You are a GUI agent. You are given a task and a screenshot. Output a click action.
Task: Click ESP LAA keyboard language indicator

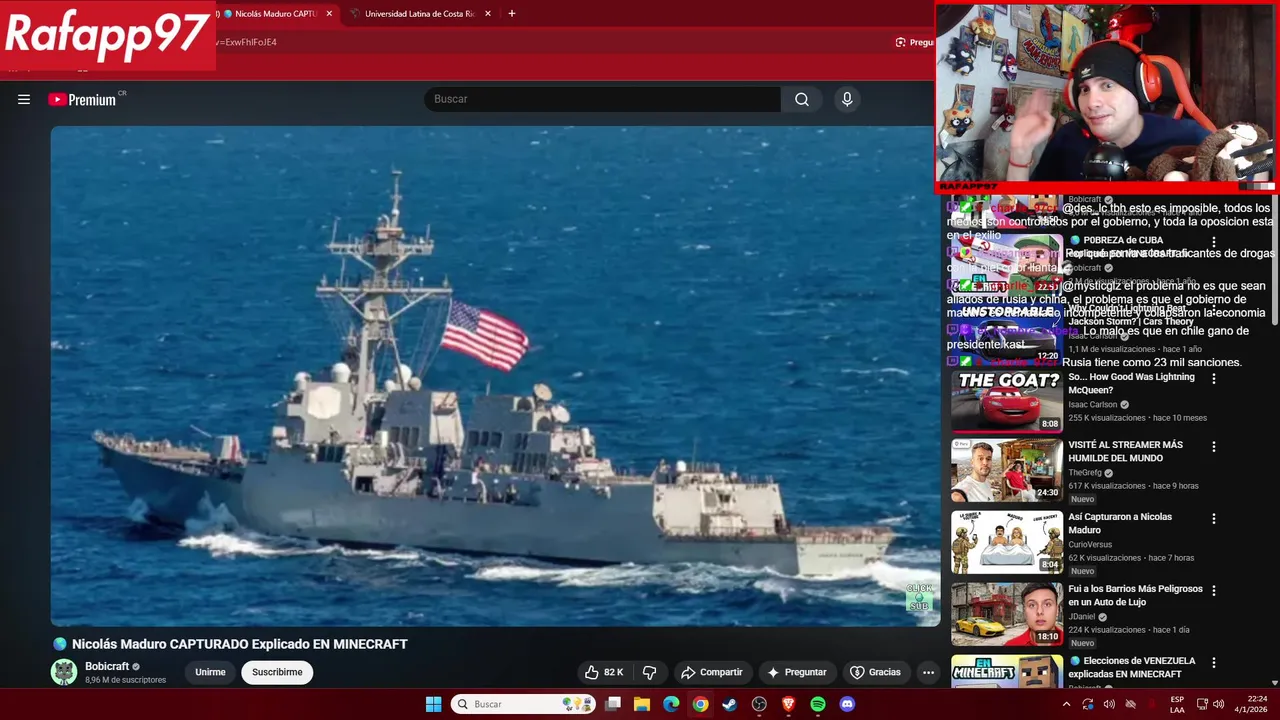[x=1177, y=704]
